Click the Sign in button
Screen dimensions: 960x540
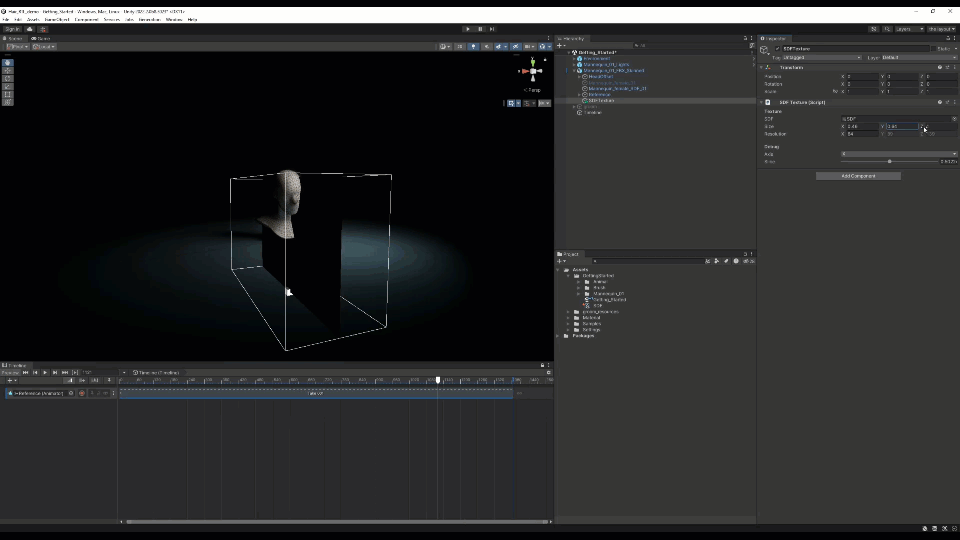[x=12, y=29]
